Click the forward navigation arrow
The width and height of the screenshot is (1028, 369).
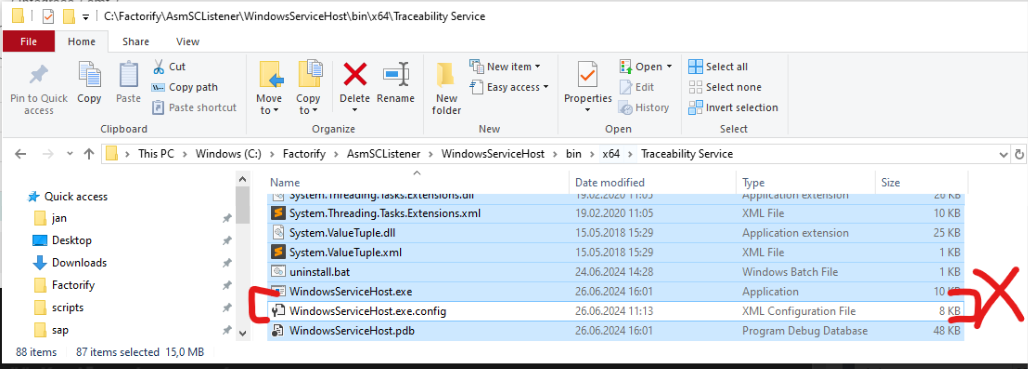point(48,154)
